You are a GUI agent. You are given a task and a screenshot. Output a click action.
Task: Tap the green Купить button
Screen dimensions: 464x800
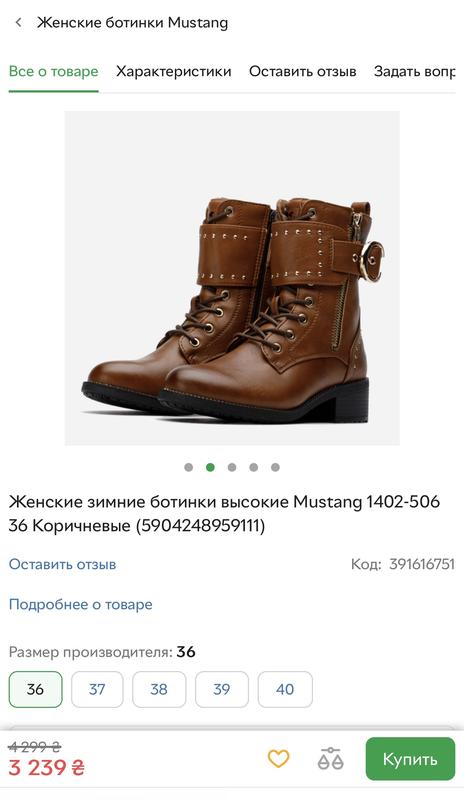410,759
